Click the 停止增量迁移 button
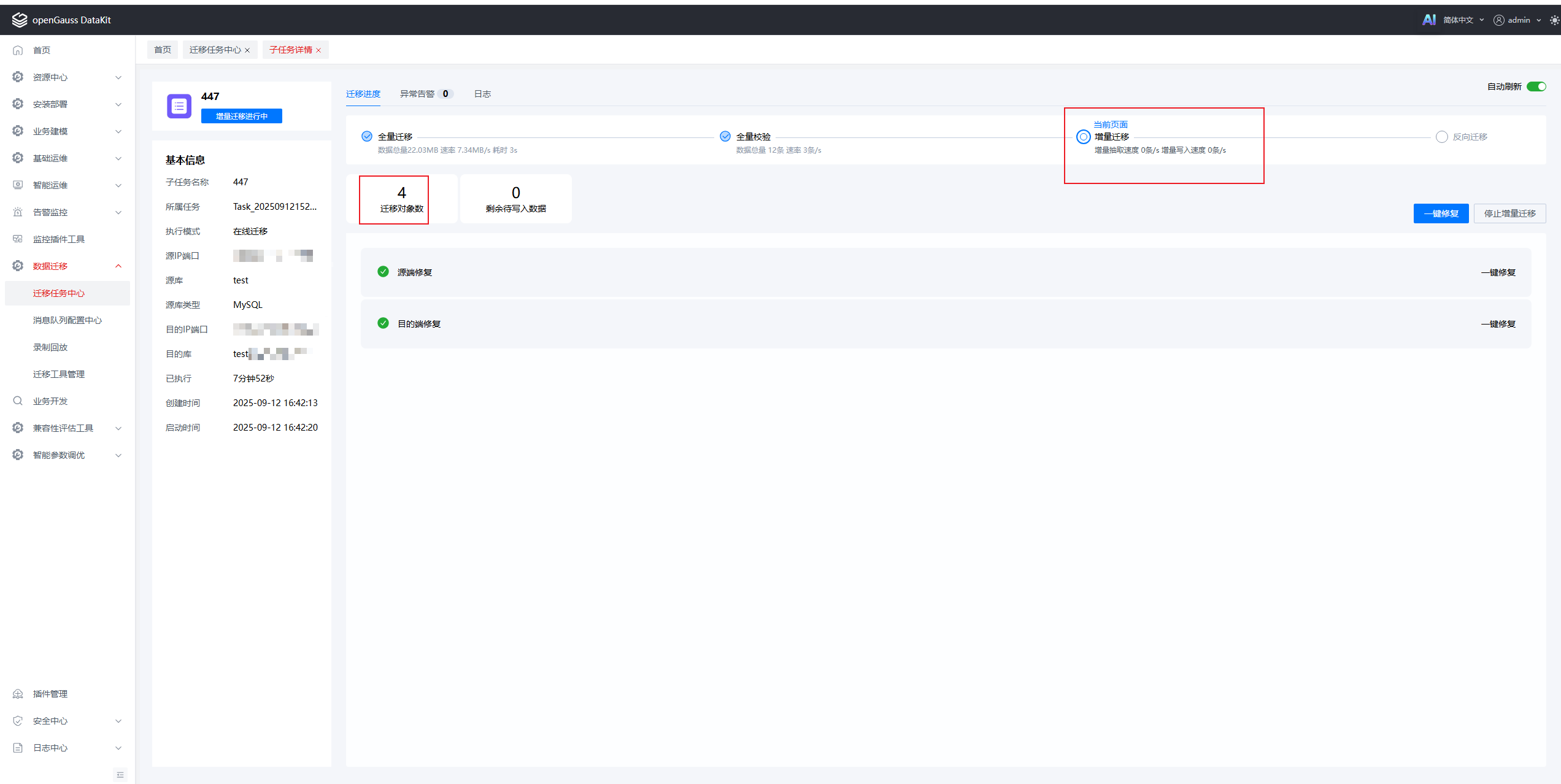Screen dimensions: 1561x784 1509,213
